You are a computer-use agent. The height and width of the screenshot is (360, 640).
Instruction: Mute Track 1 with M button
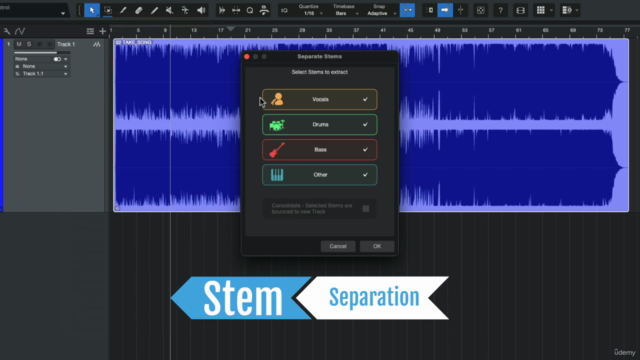pyautogui.click(x=19, y=44)
